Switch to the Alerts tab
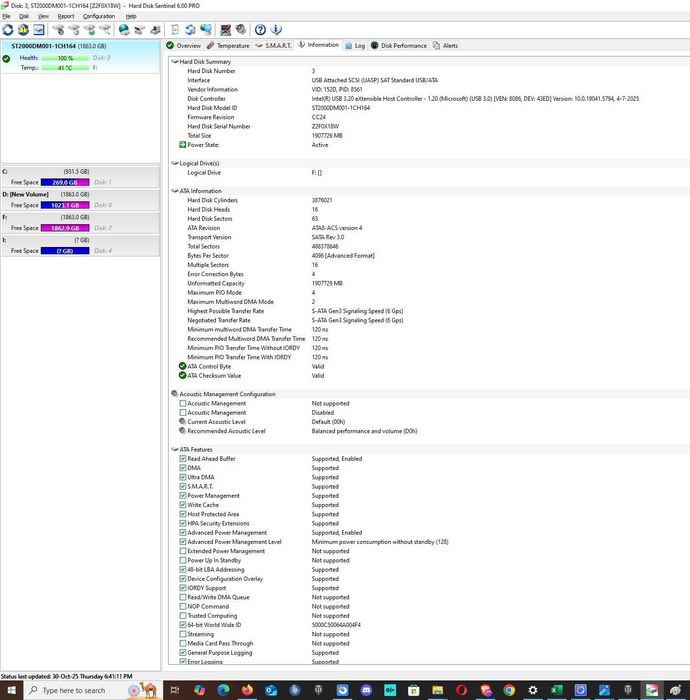The width and height of the screenshot is (690, 700). [x=445, y=46]
